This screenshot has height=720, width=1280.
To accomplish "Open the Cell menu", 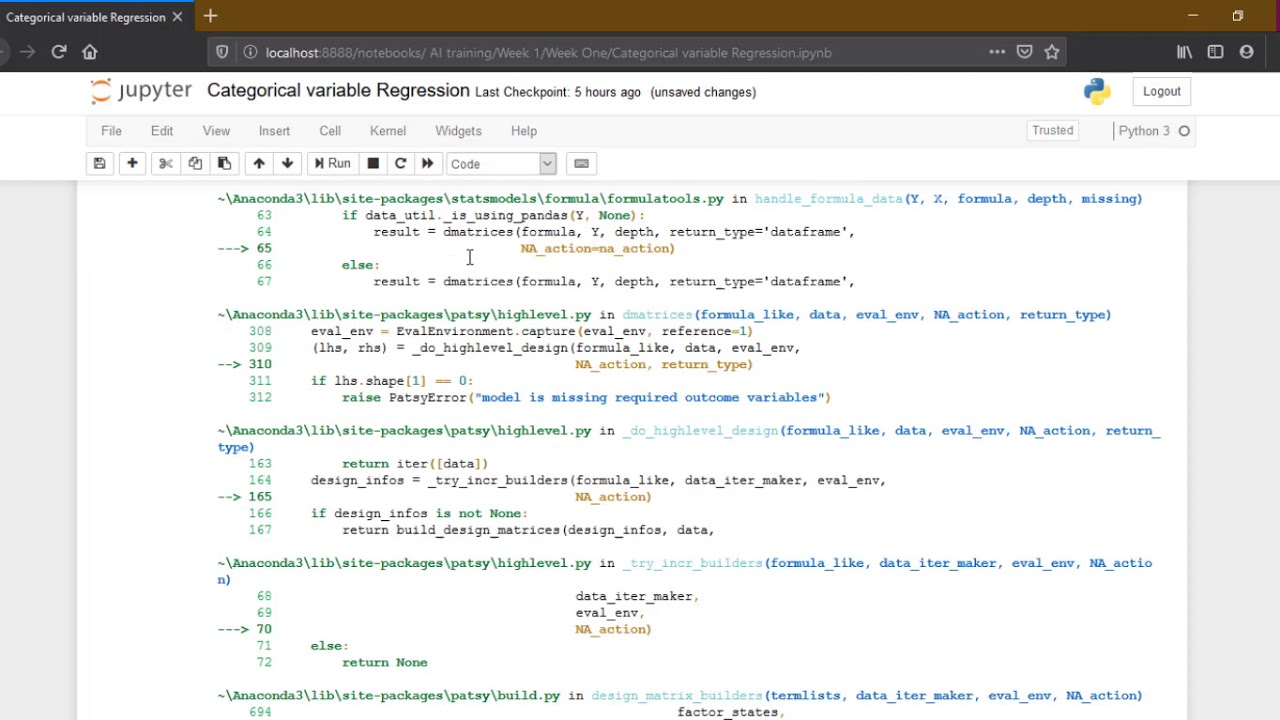I will [330, 131].
